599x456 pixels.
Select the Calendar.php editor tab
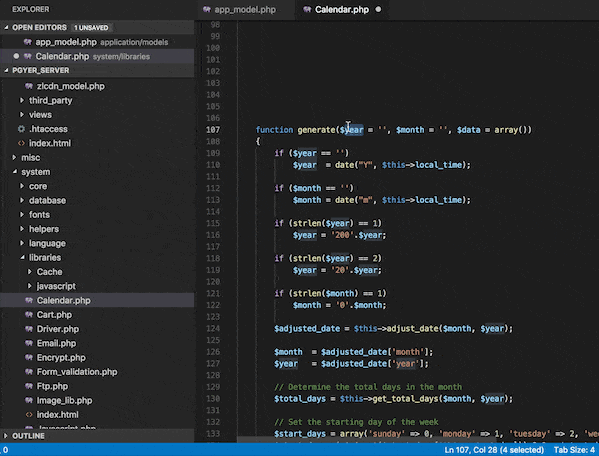(342, 10)
